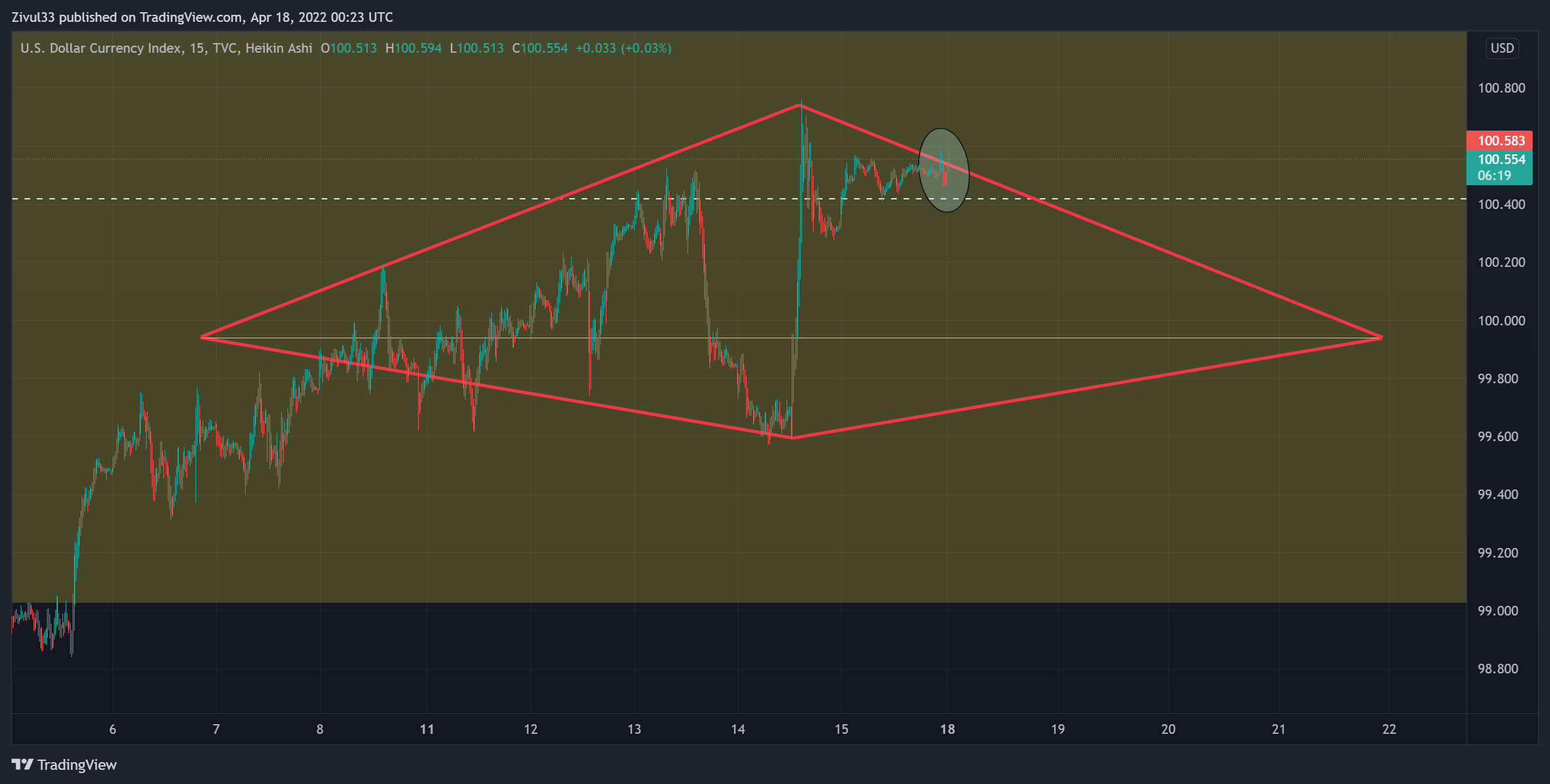This screenshot has height=784, width=1550.
Task: Click date 19 on the time axis
Action: tap(1058, 729)
